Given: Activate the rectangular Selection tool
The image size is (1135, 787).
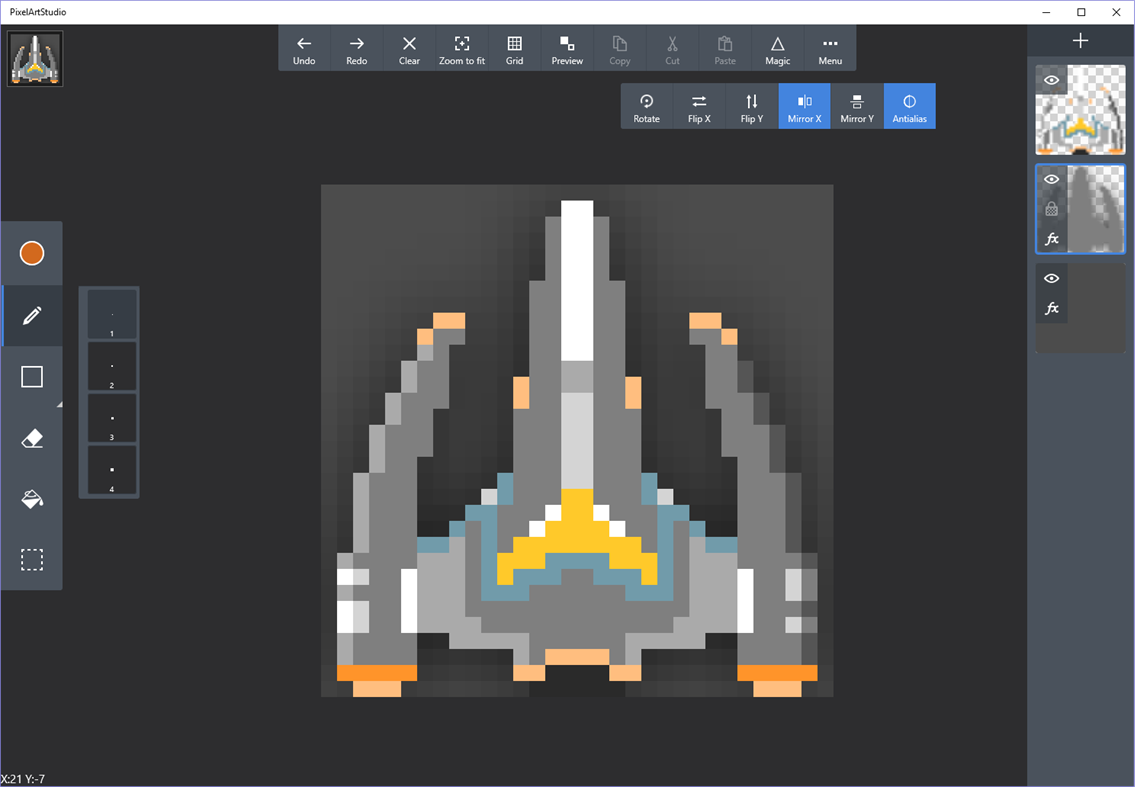Looking at the screenshot, I should tap(31, 560).
